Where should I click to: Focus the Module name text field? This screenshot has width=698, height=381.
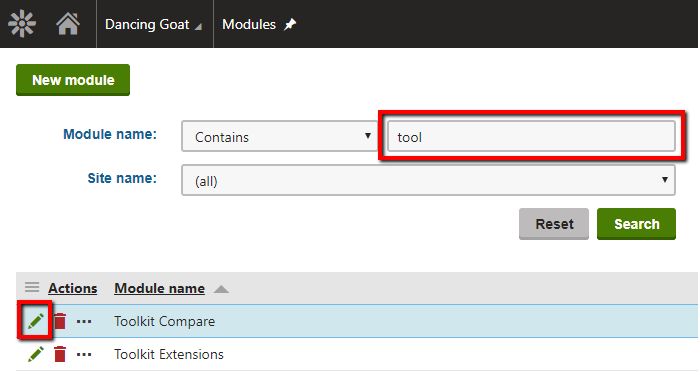point(531,136)
